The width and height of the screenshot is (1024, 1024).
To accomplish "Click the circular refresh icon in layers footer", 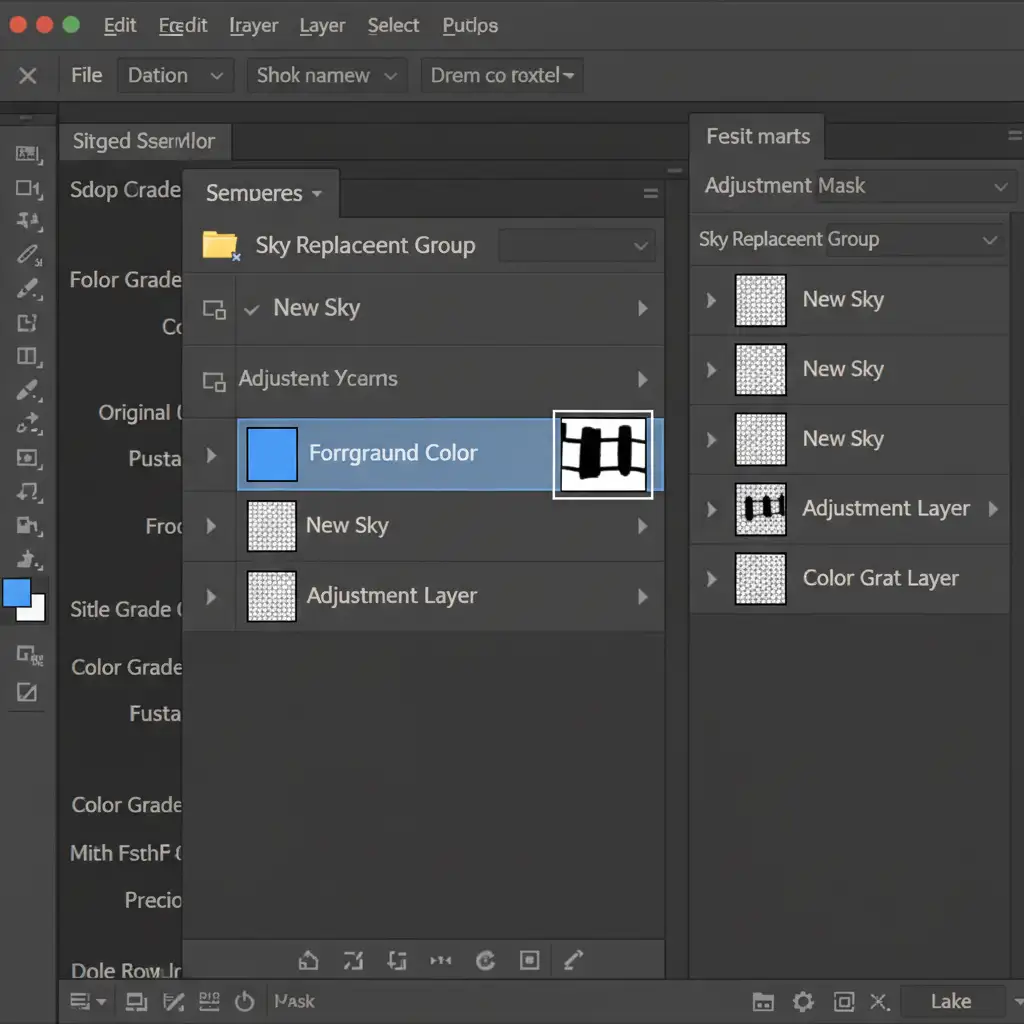I will coord(486,961).
